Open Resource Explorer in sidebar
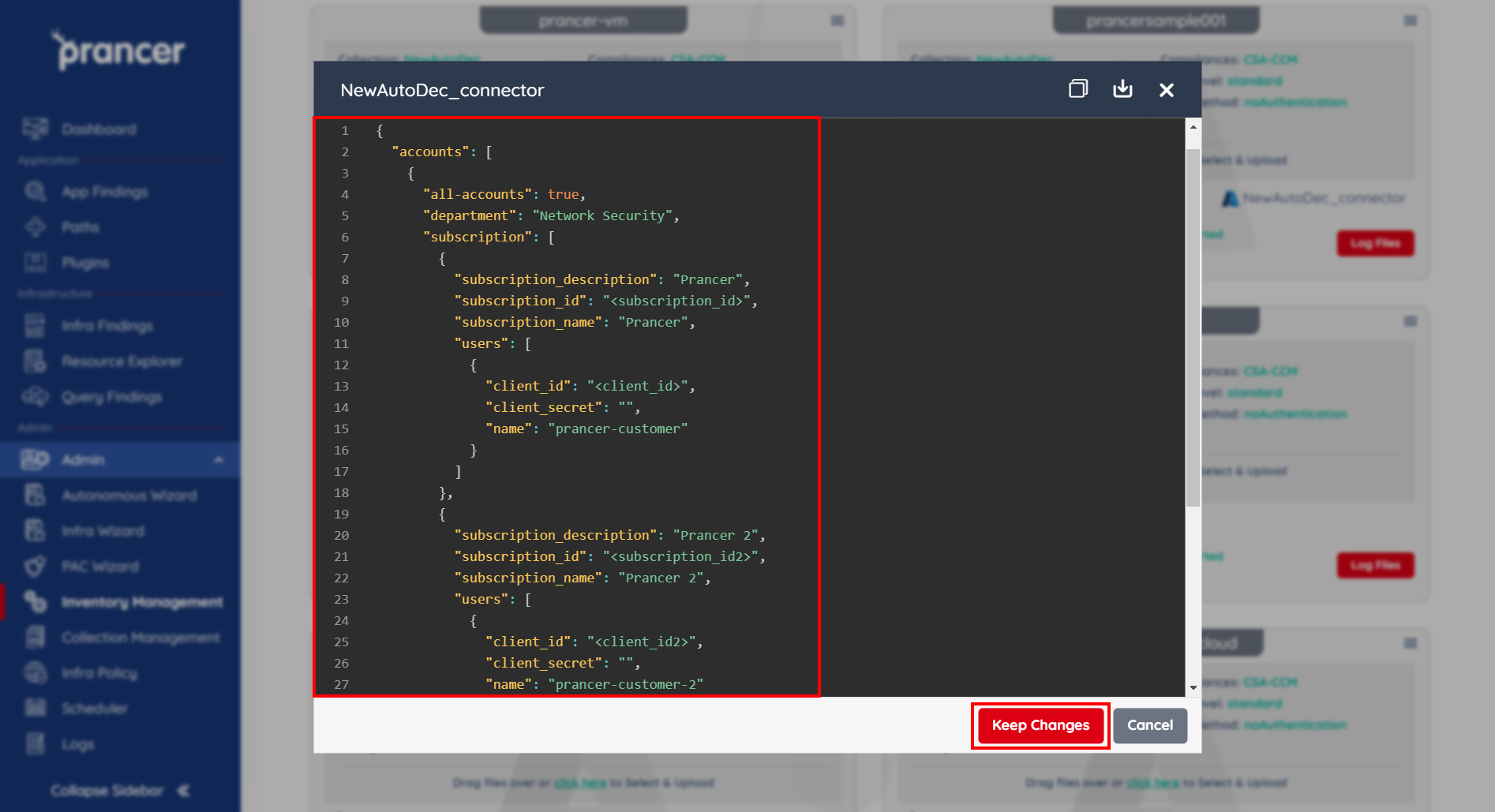1495x812 pixels. pos(122,361)
